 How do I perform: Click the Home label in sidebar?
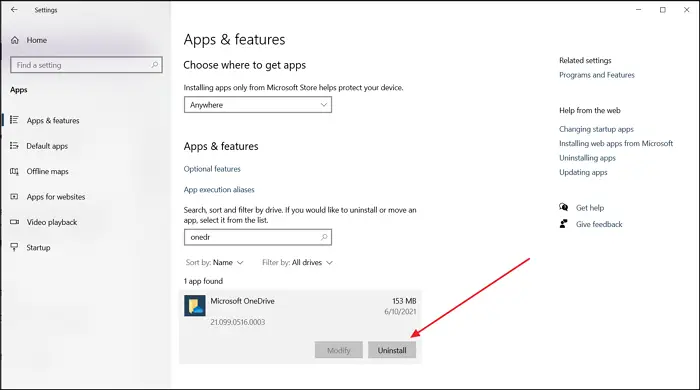(x=37, y=40)
